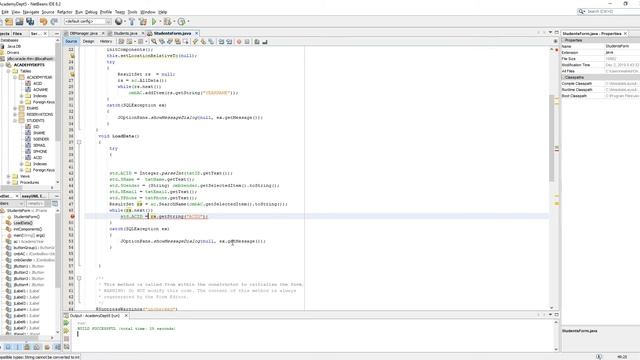
Task: Click the Comment icon in the editor toolbar
Action: 257,41
